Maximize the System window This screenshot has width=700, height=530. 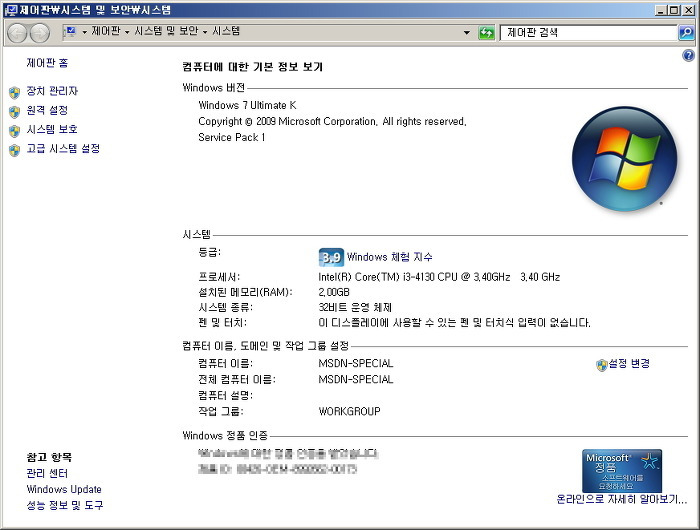(675, 10)
